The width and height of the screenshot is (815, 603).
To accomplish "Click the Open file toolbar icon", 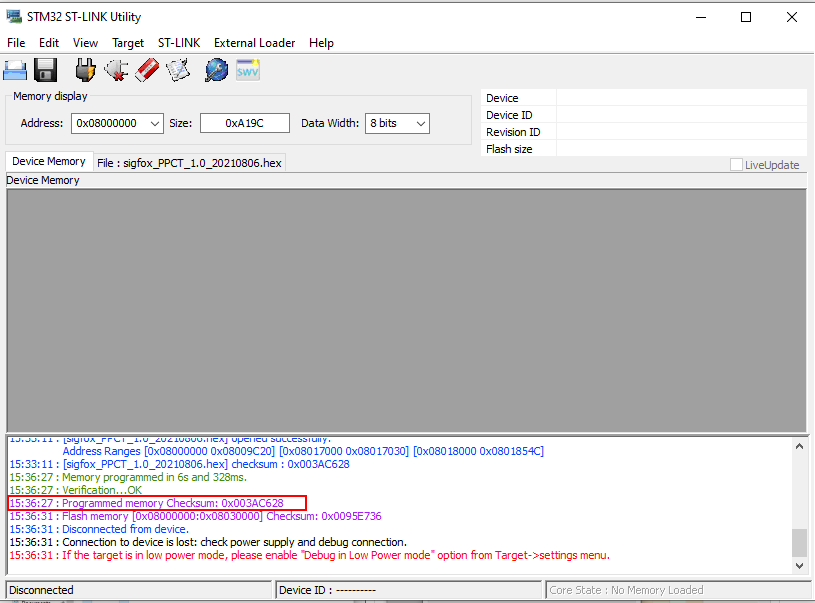I will [x=15, y=70].
